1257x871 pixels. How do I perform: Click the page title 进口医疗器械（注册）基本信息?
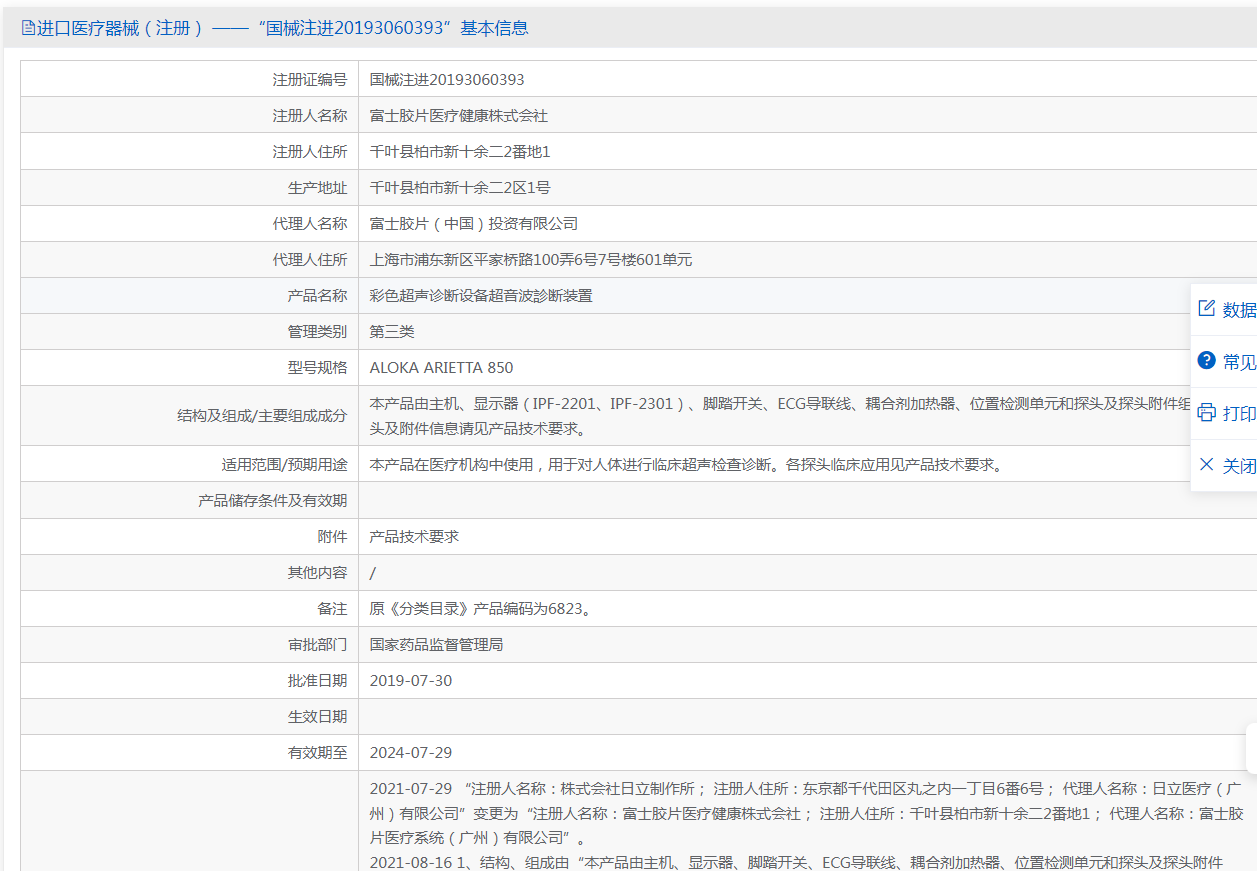pos(283,28)
